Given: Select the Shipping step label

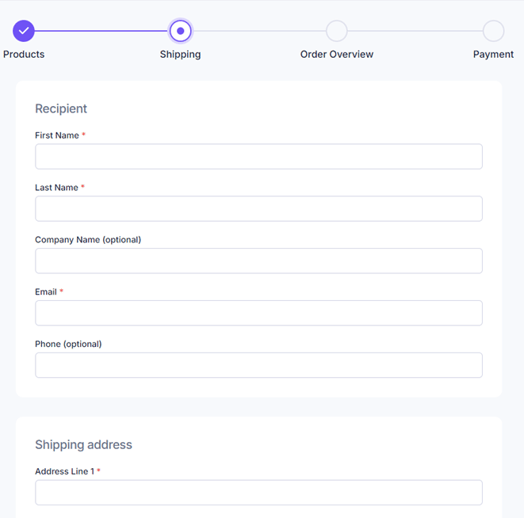Looking at the screenshot, I should pyautogui.click(x=180, y=54).
